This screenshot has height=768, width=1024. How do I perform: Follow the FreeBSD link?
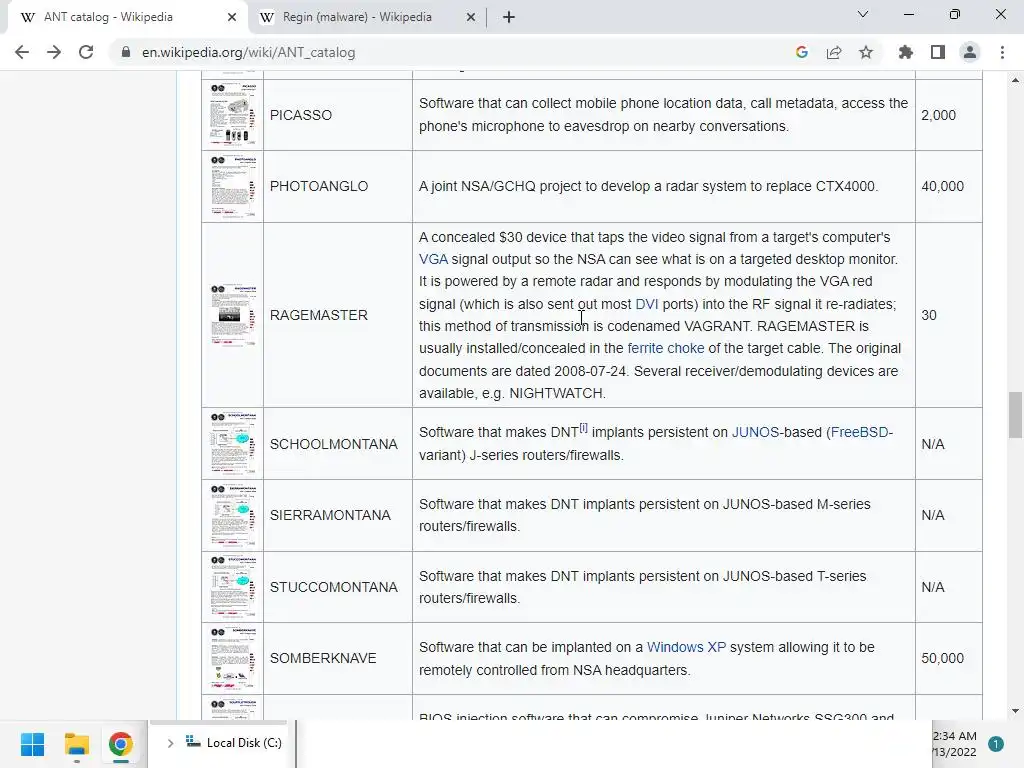859,432
